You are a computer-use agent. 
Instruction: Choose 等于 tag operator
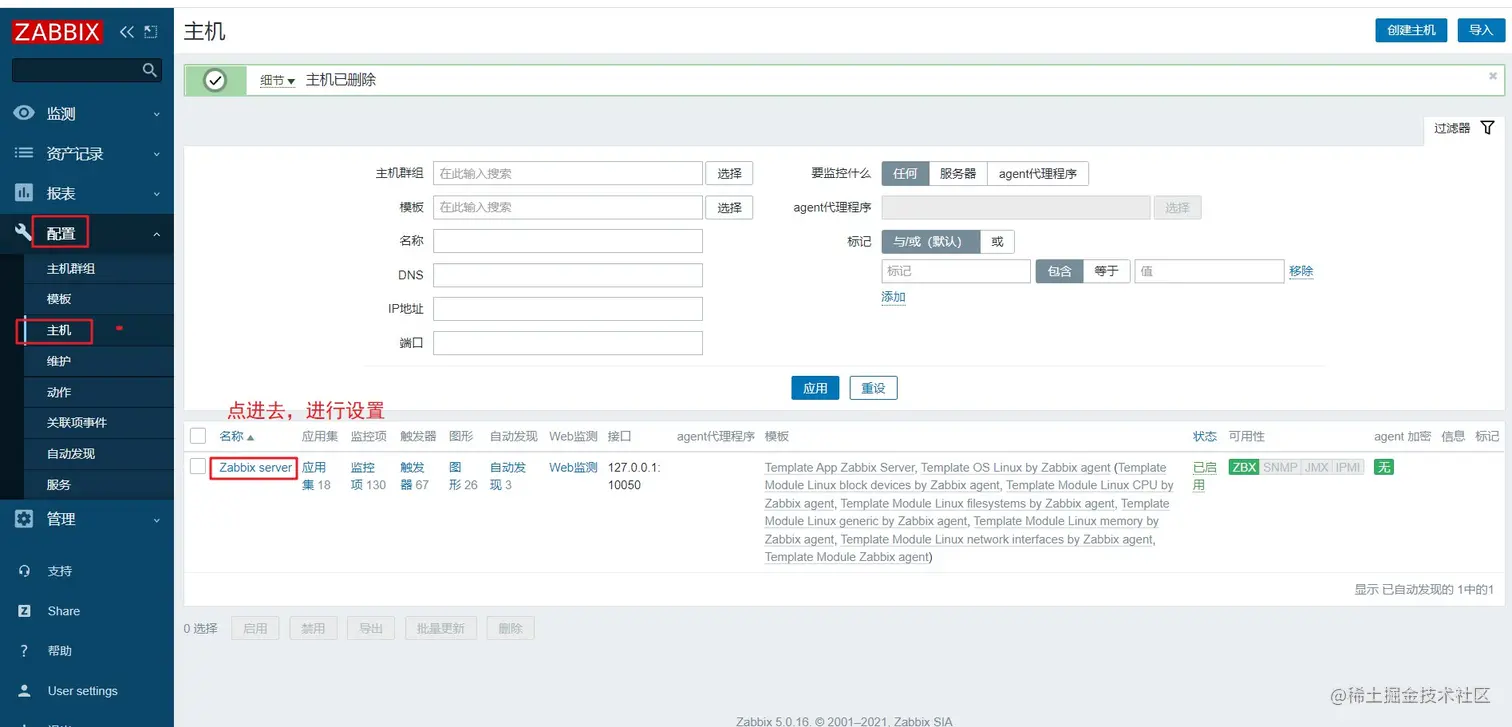(x=1107, y=271)
